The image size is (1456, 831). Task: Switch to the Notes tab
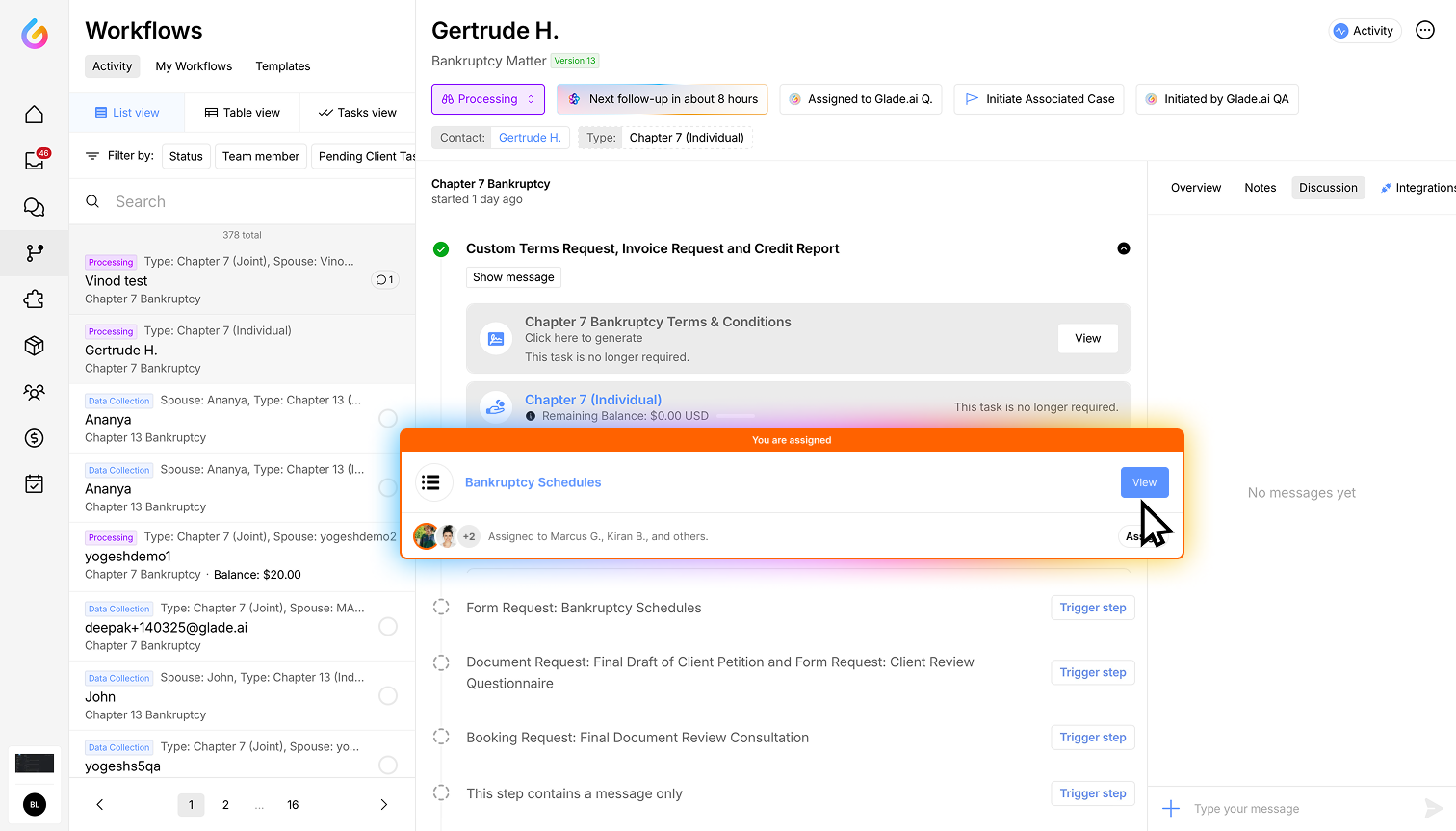coord(1260,188)
